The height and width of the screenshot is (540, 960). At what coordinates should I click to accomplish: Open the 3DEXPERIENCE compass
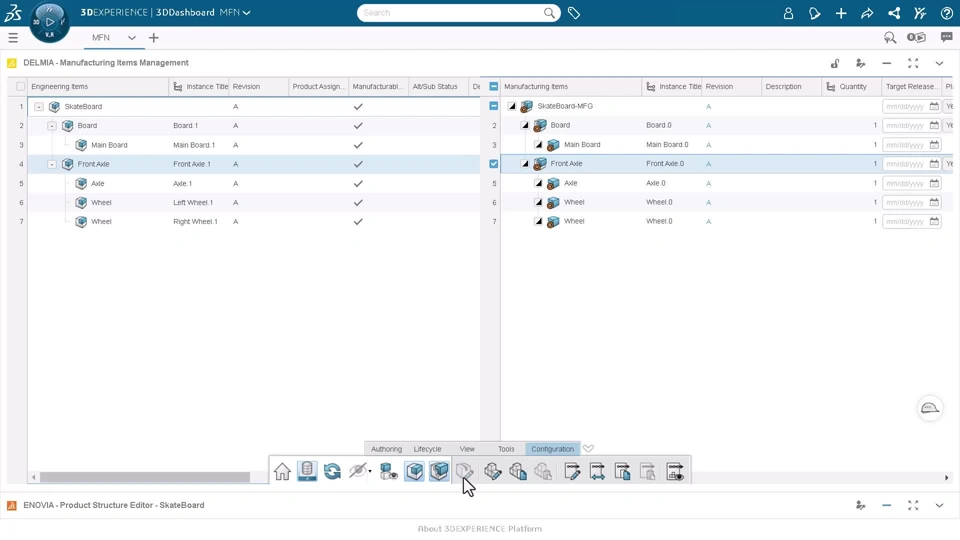click(x=50, y=22)
